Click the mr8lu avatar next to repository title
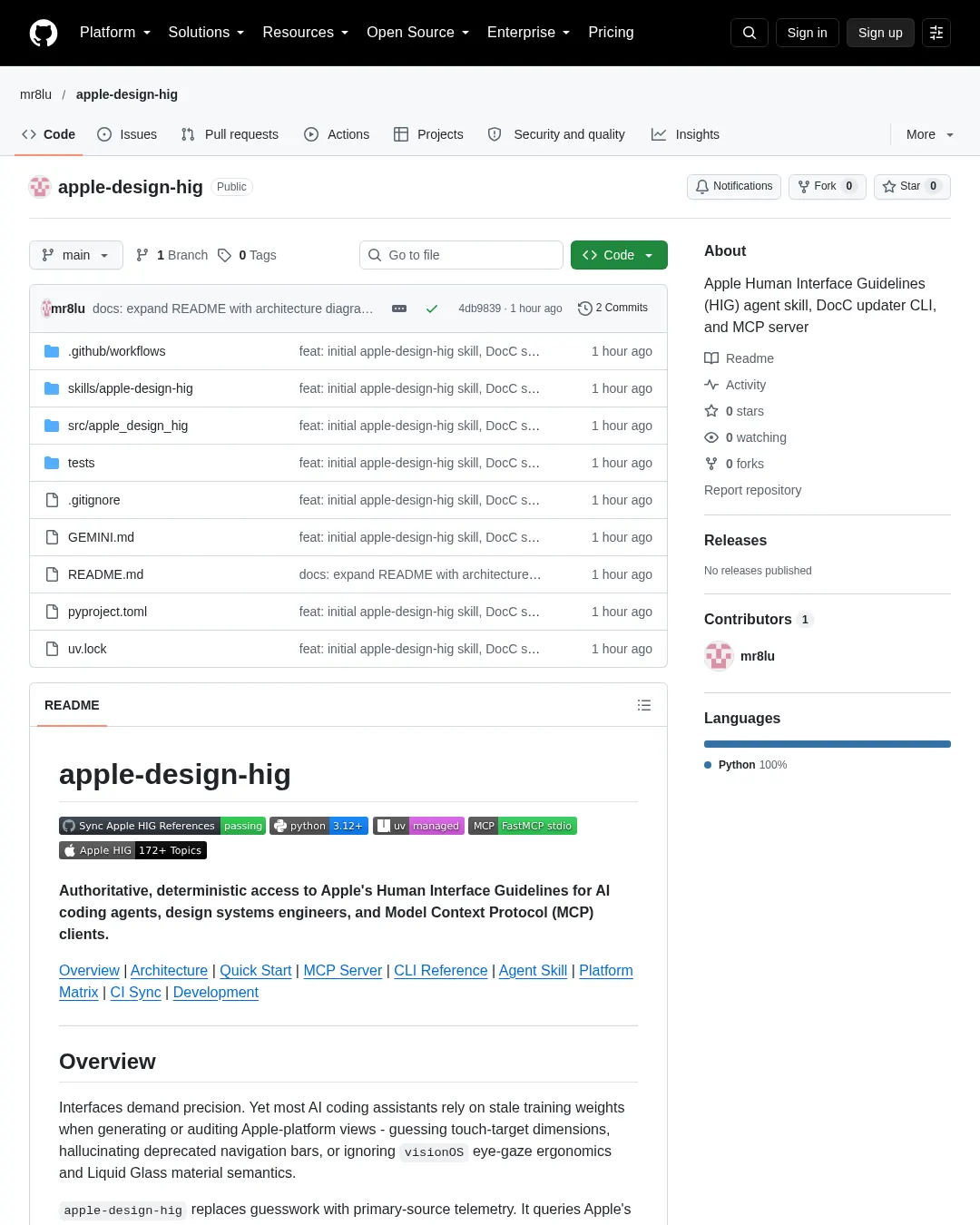Viewport: 980px width, 1225px height. tap(40, 187)
